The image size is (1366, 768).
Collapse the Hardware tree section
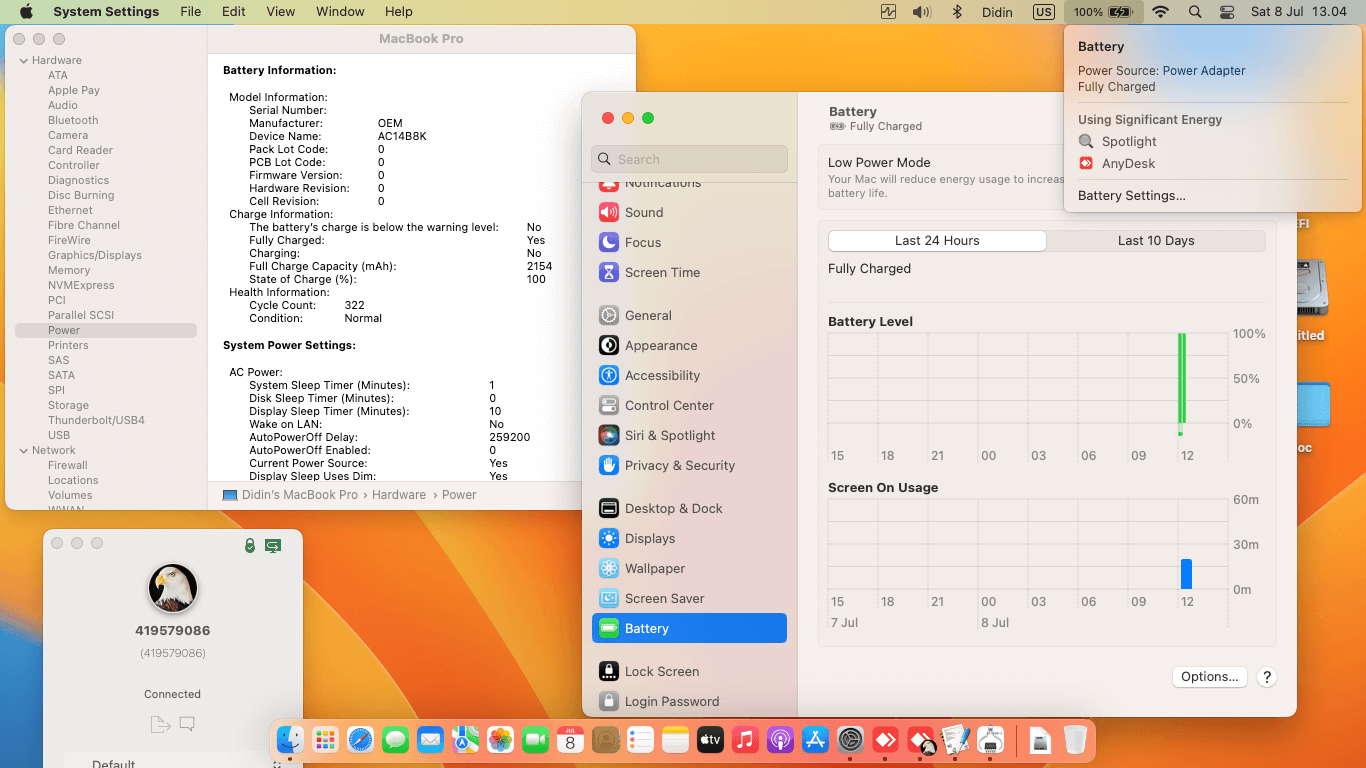(x=23, y=60)
